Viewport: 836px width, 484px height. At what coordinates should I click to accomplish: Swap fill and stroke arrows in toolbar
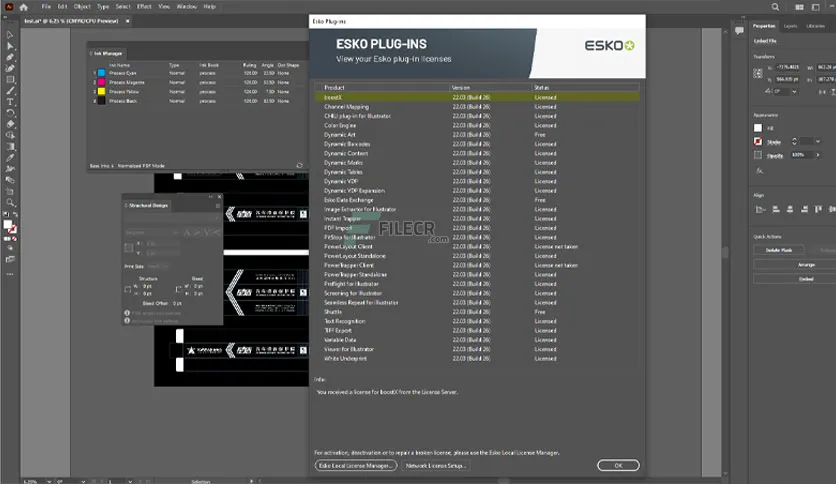coord(15,214)
